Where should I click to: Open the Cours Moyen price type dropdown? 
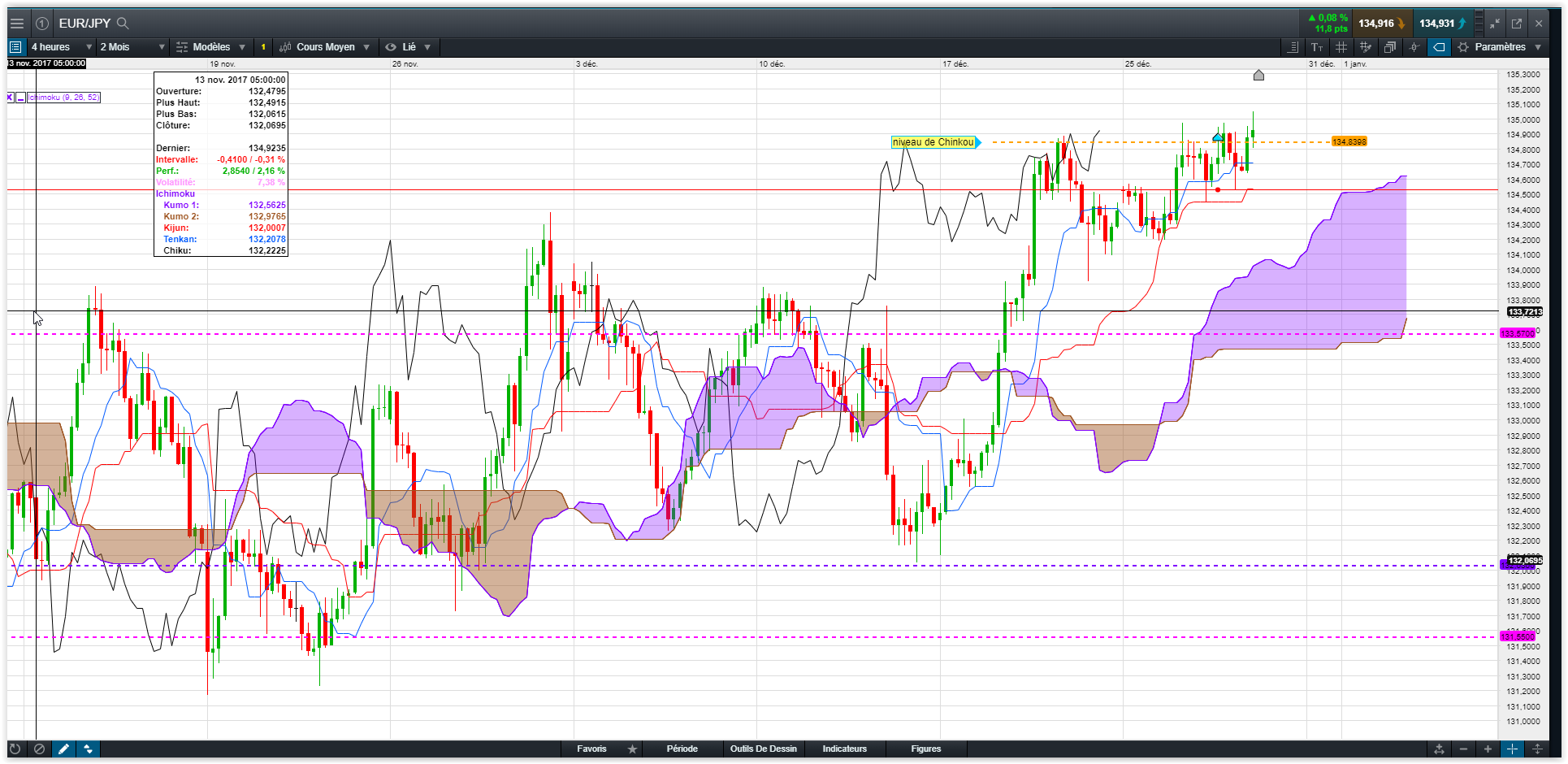325,47
